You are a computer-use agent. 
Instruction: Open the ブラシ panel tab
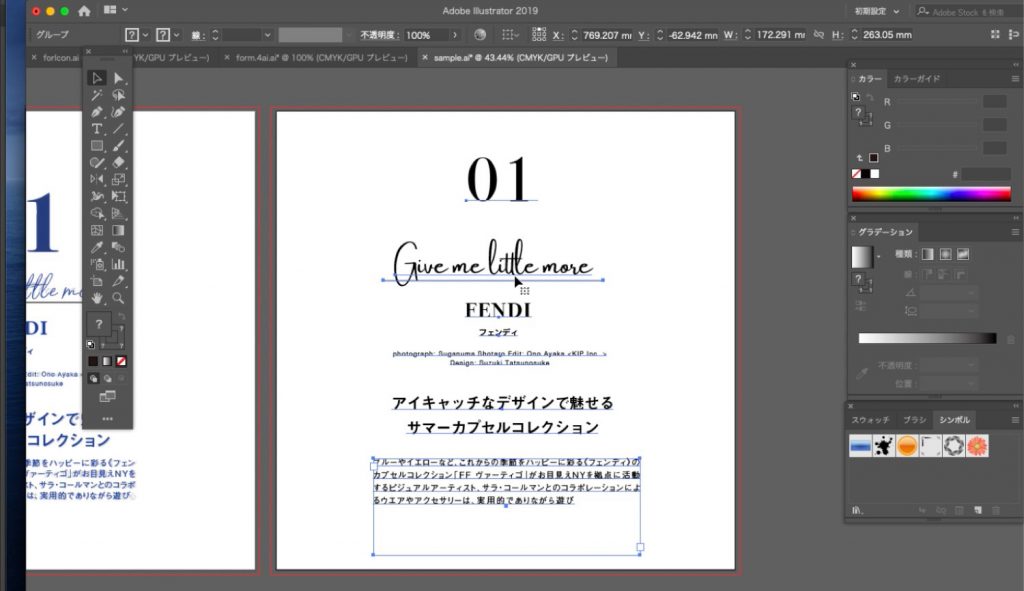coord(914,420)
